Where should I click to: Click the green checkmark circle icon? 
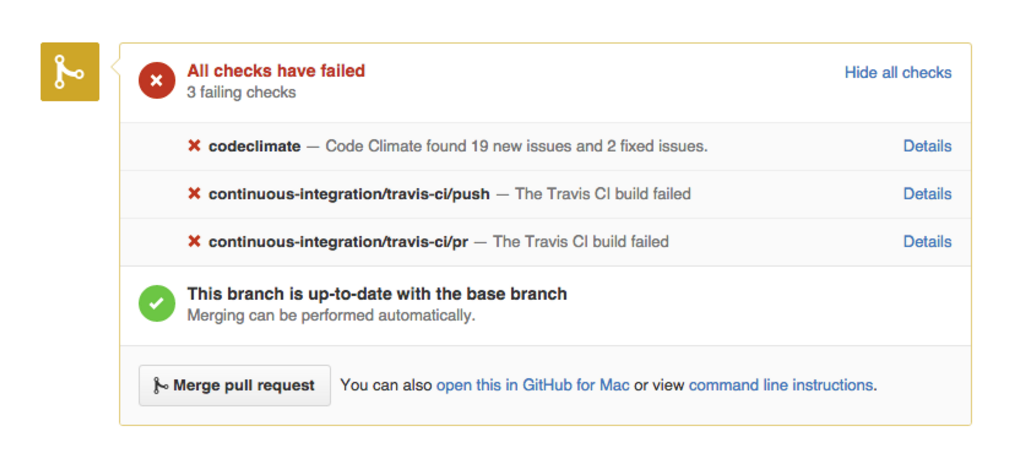coord(157,303)
